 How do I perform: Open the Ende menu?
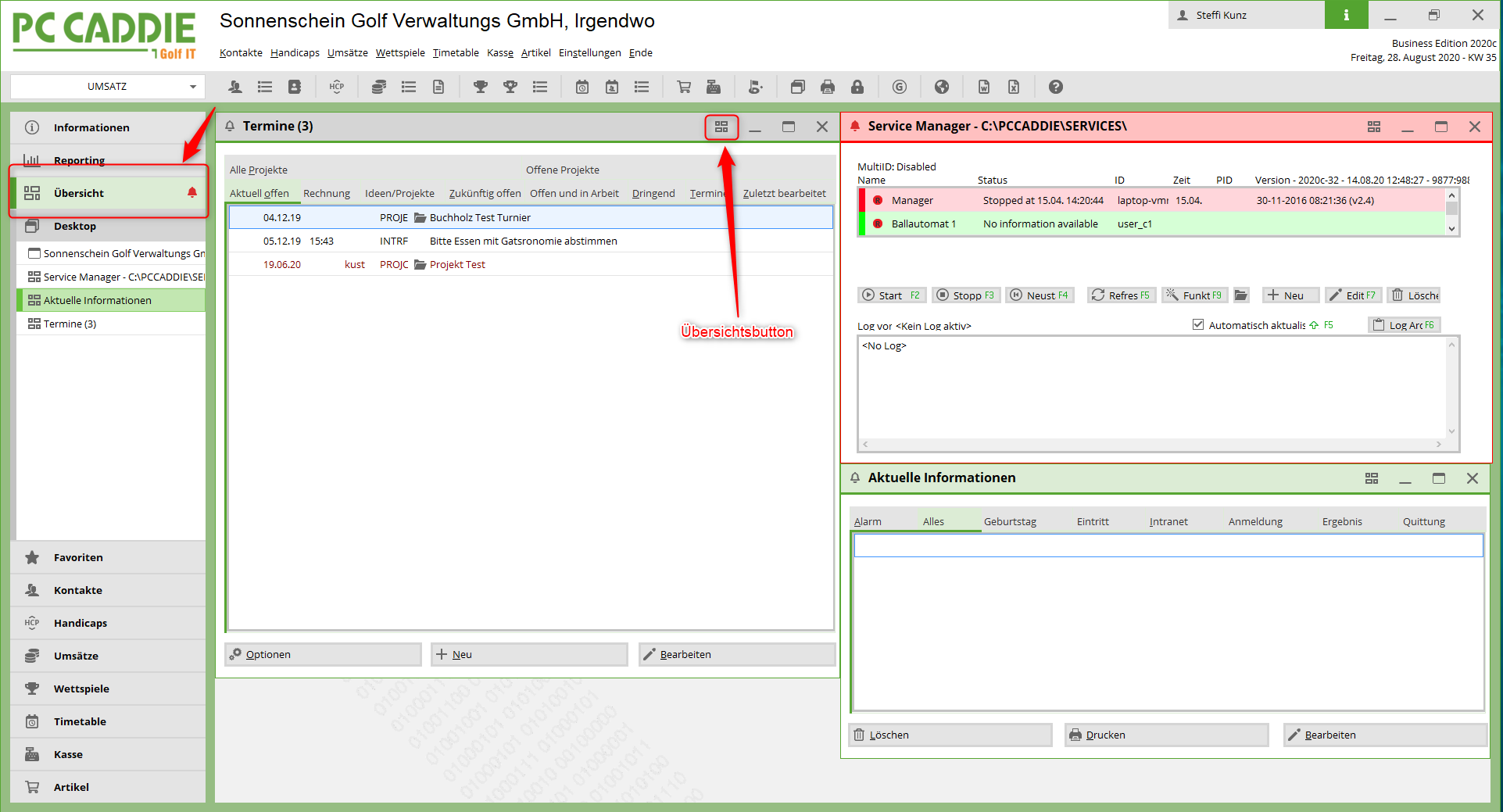tap(641, 53)
